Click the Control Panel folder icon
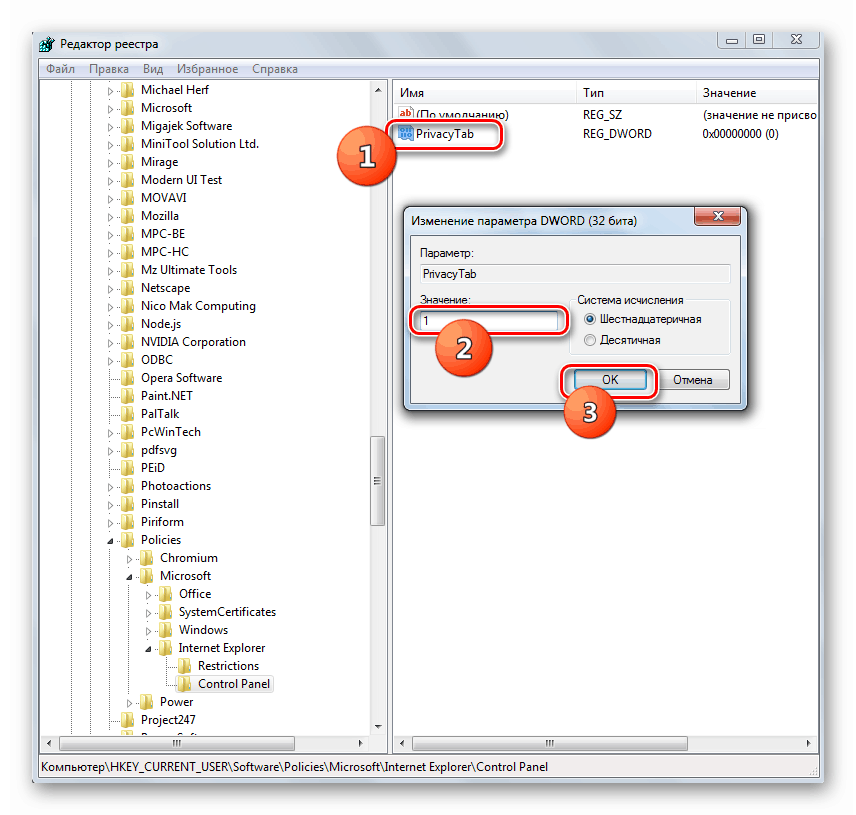856x815 pixels. pos(185,685)
